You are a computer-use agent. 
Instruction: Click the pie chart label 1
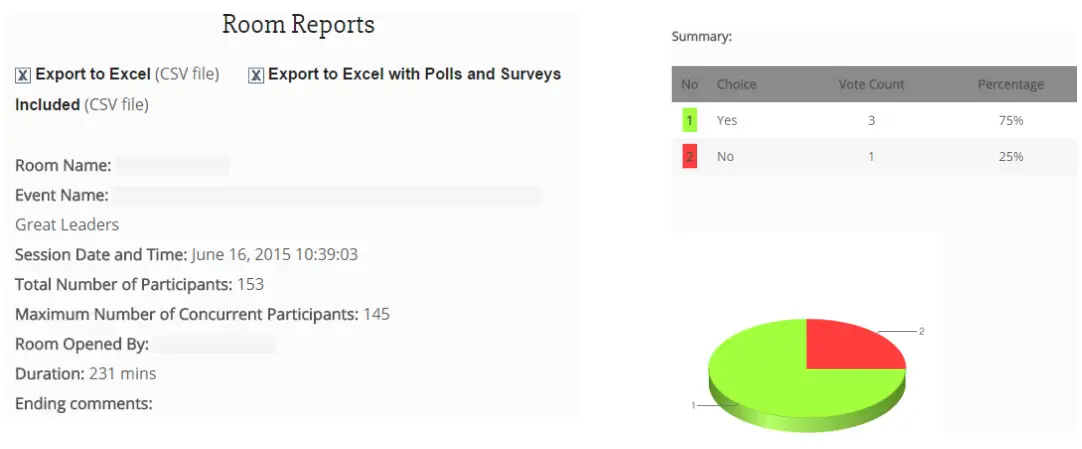click(x=692, y=406)
